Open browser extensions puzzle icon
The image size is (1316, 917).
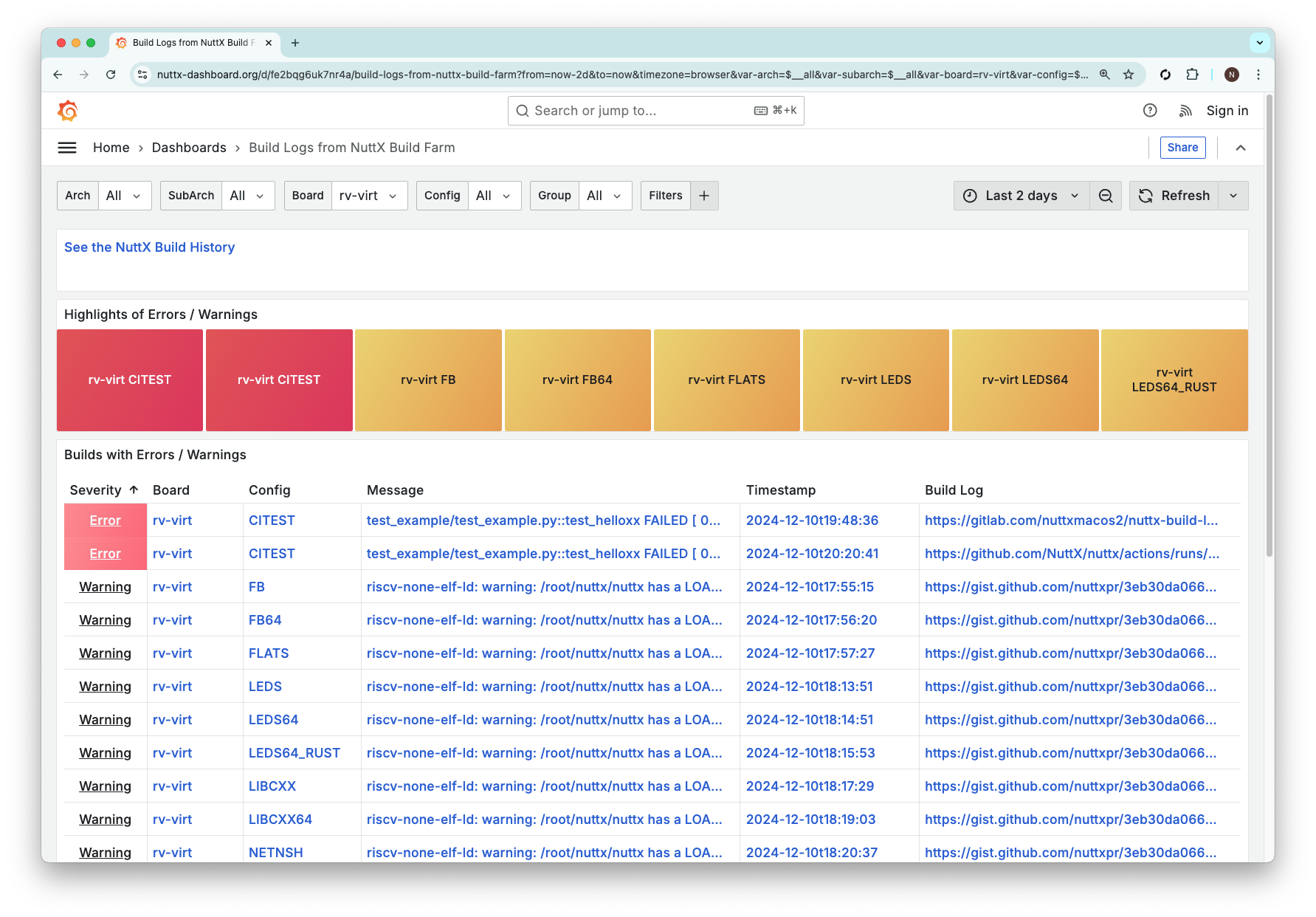coord(1192,75)
